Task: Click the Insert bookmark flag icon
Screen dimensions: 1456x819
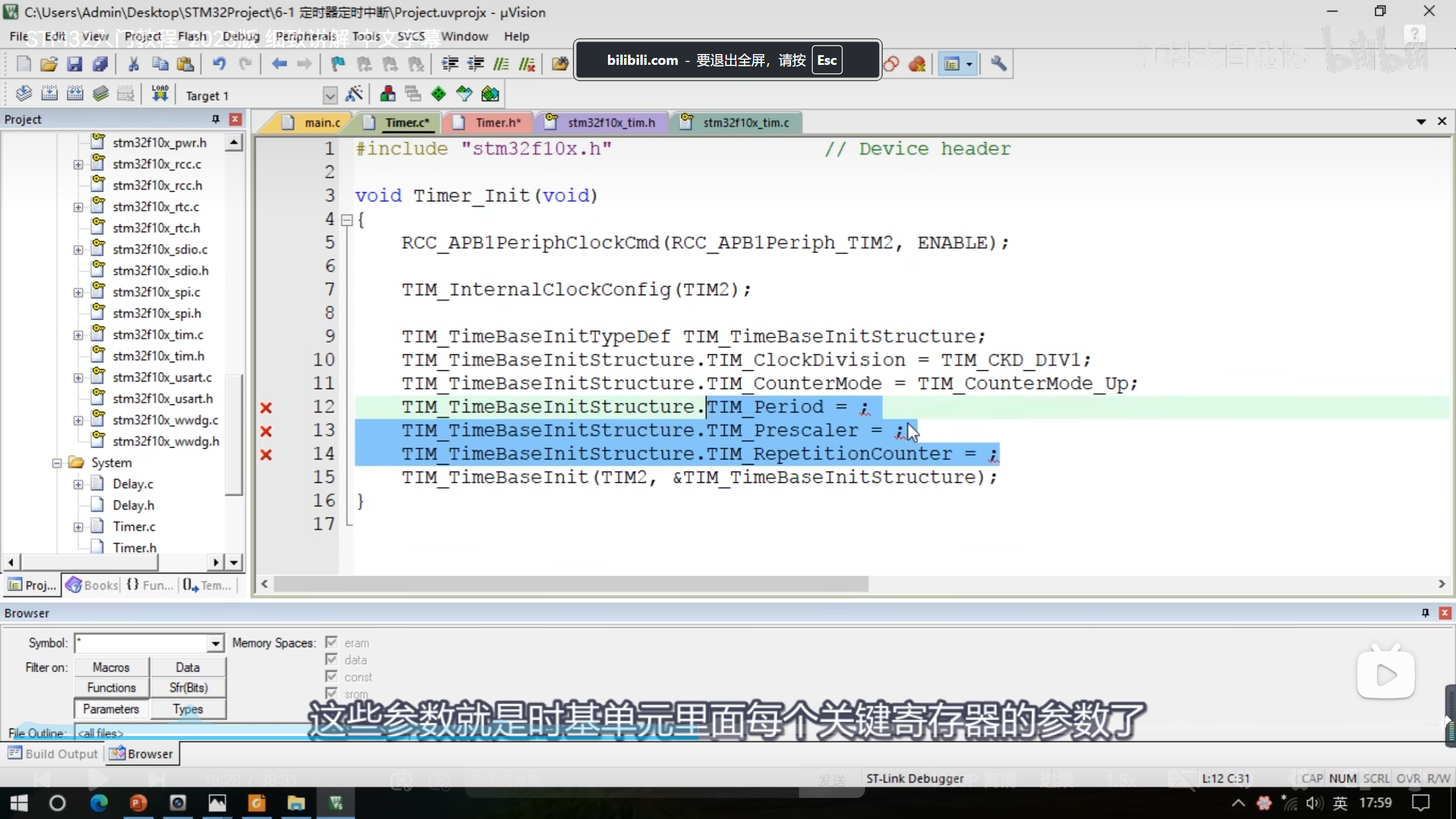Action: pos(338,64)
